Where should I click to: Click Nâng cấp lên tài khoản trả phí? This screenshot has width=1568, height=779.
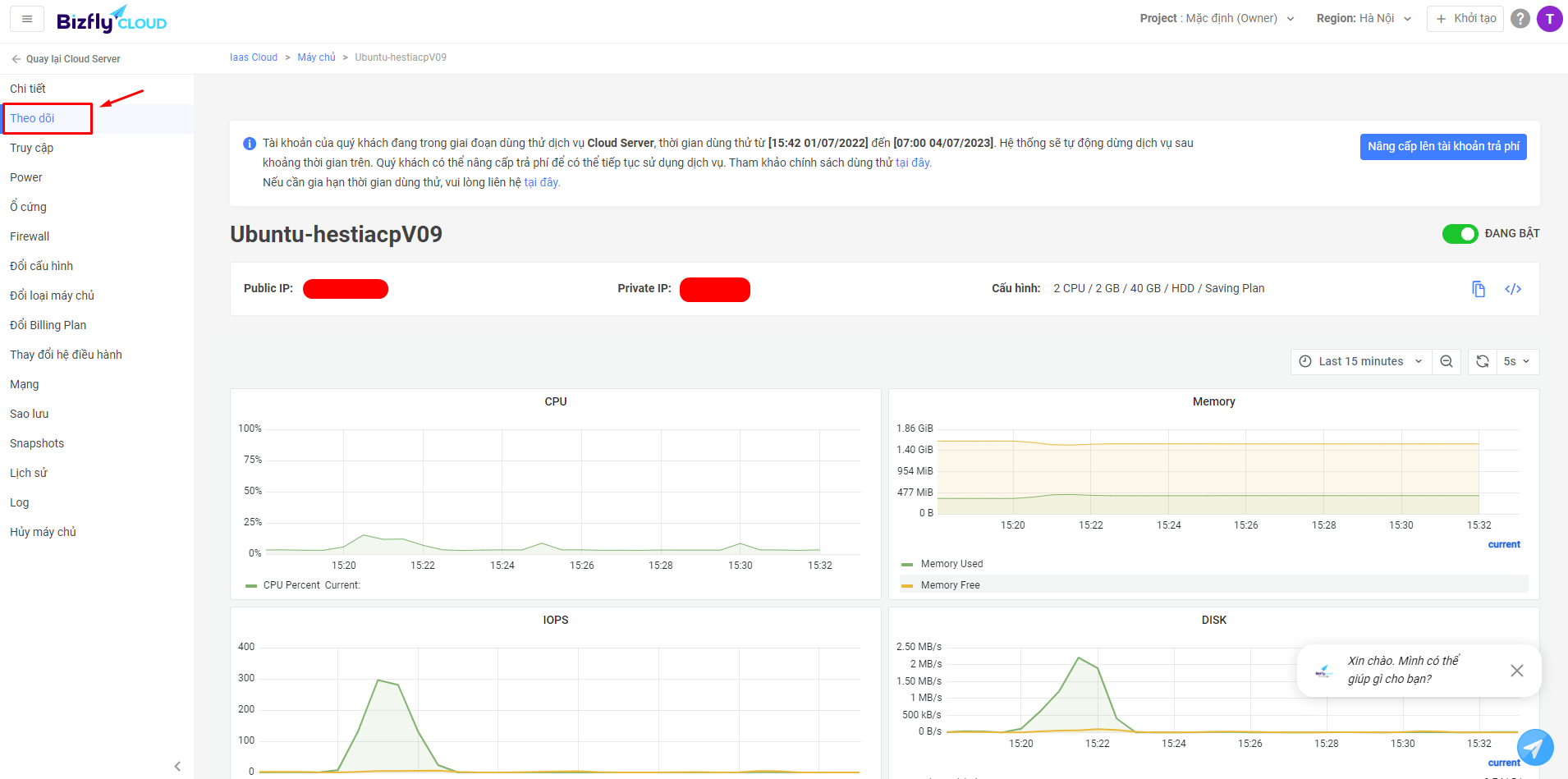point(1443,147)
